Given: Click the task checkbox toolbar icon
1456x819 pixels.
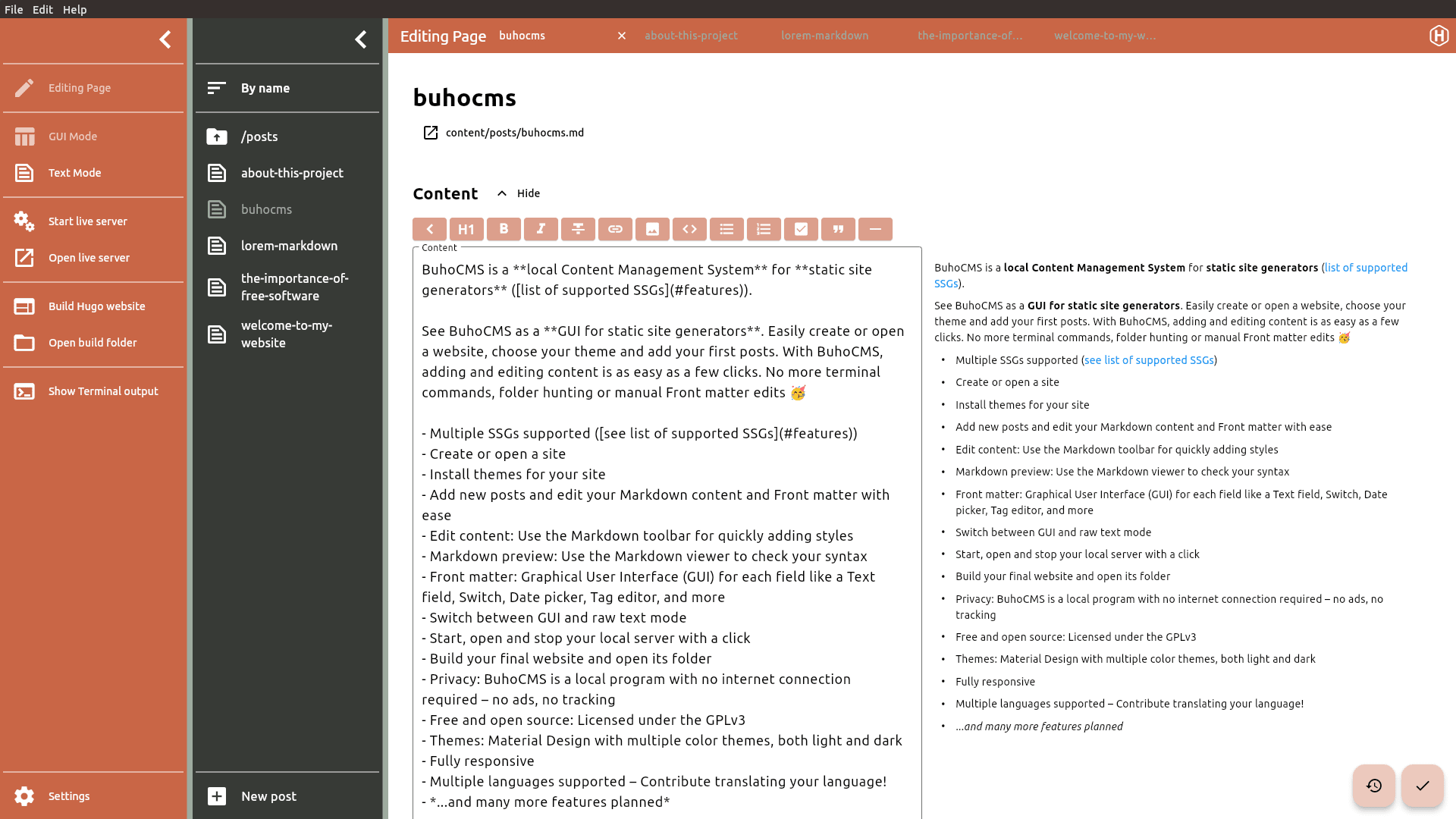Looking at the screenshot, I should 801,229.
